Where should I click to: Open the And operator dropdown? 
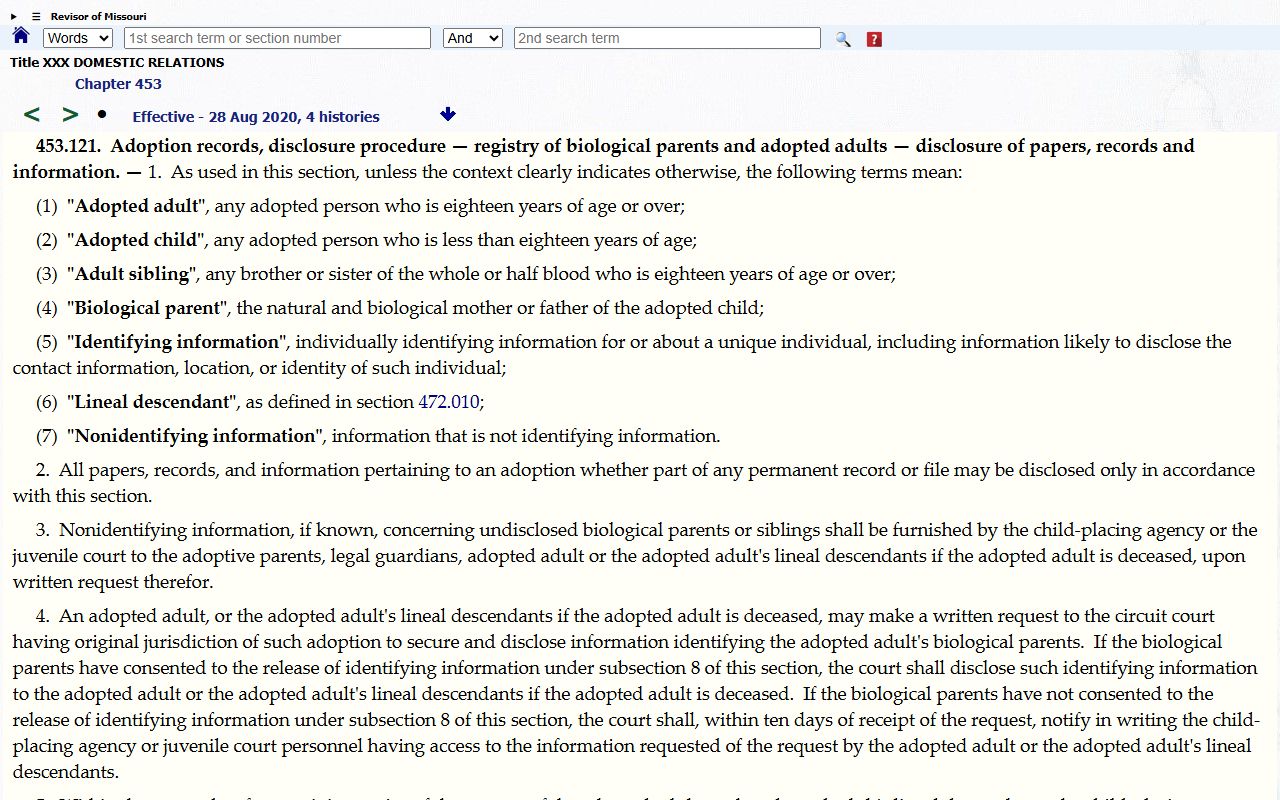coord(472,38)
